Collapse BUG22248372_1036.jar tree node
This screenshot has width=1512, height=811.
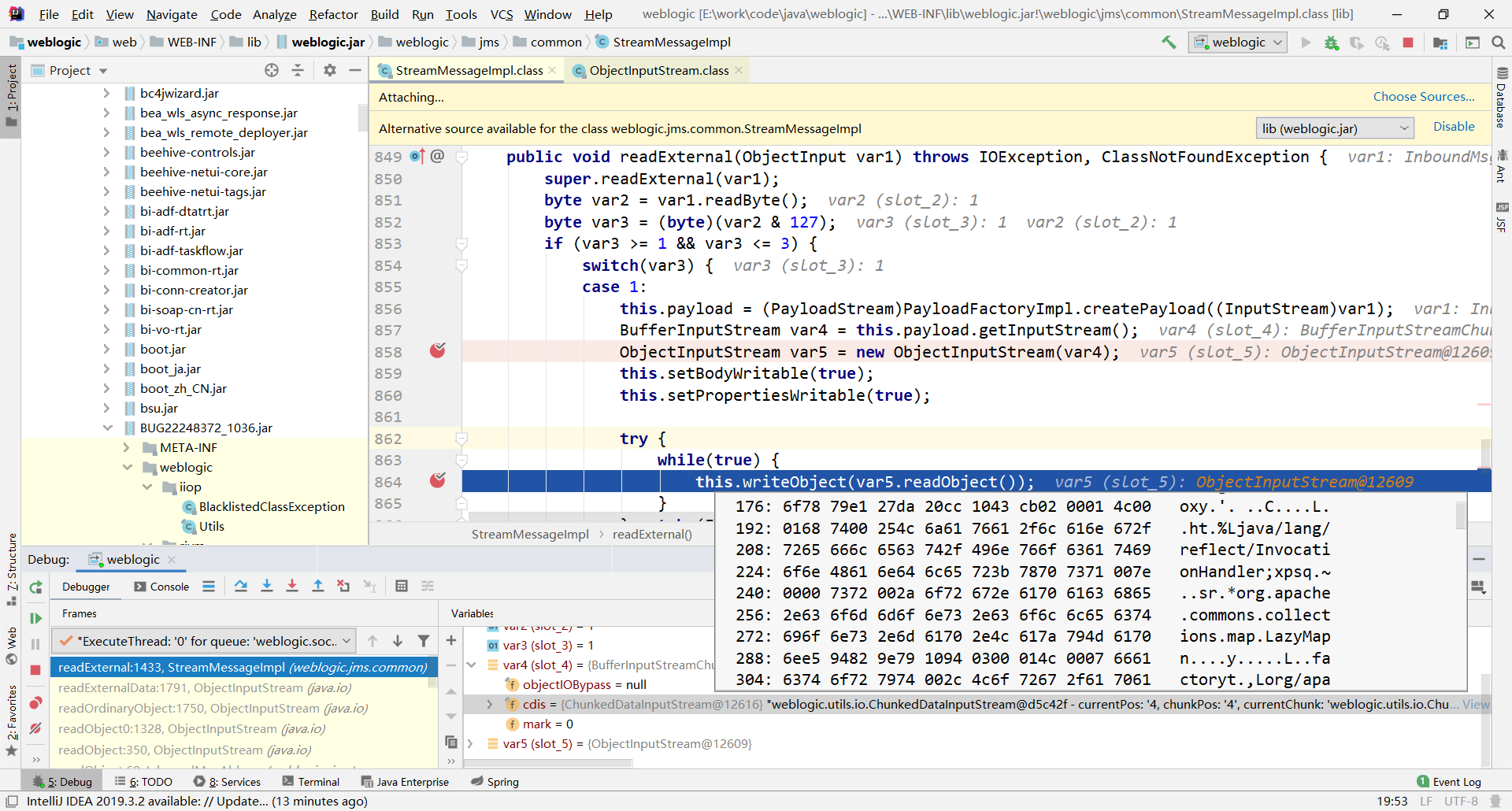tap(107, 428)
